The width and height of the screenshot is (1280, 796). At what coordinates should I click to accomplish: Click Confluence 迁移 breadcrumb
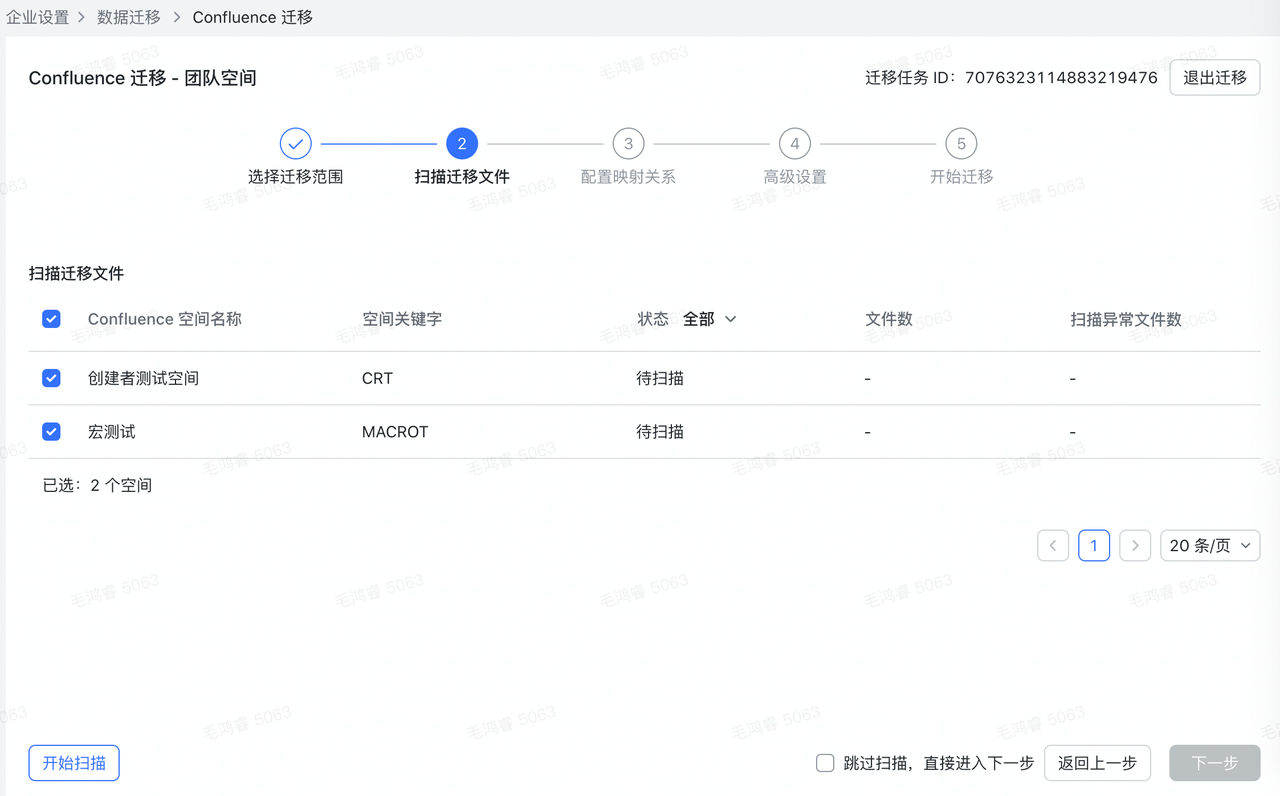click(x=253, y=17)
